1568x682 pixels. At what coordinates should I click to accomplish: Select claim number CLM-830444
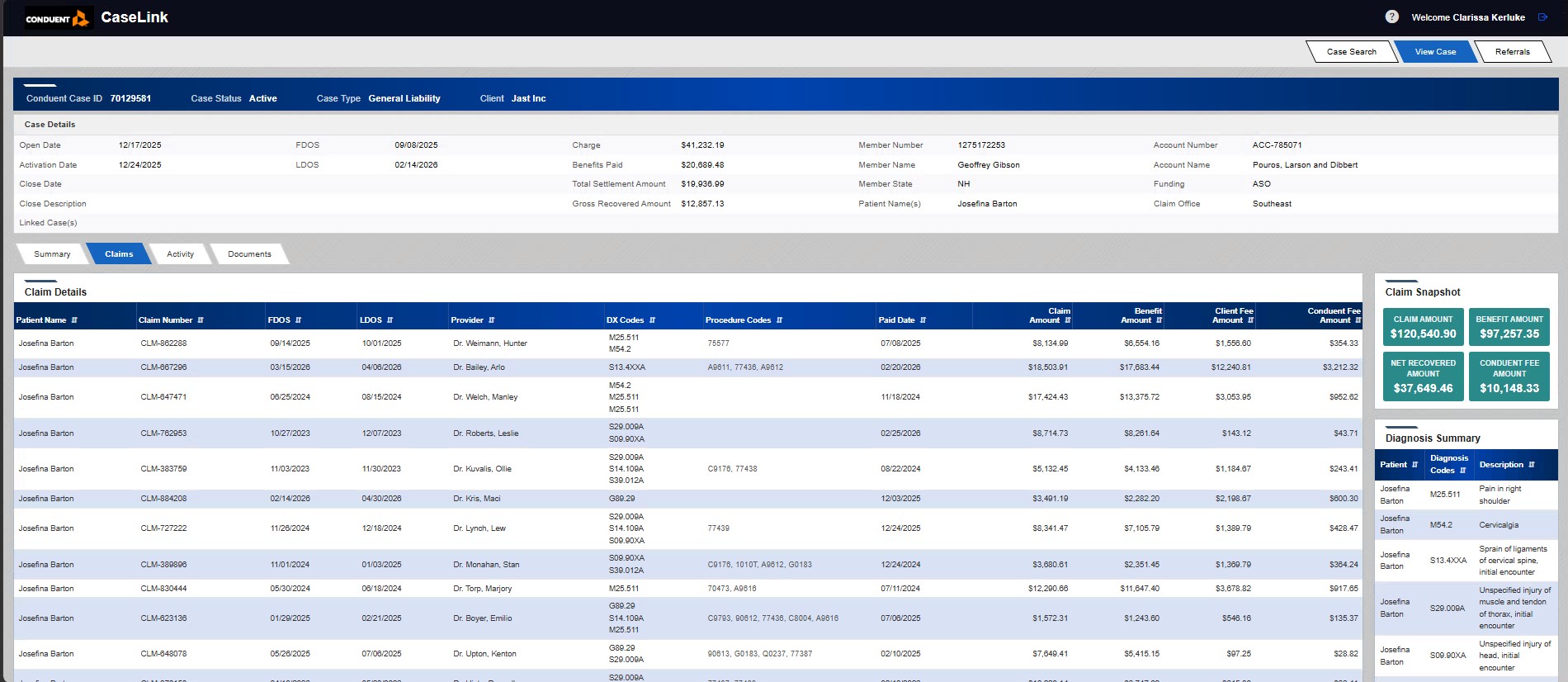[163, 589]
